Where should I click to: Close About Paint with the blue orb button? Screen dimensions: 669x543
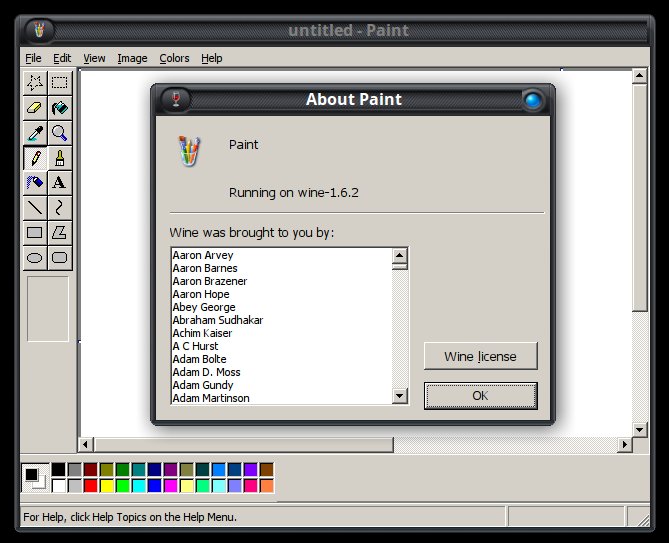[x=533, y=101]
